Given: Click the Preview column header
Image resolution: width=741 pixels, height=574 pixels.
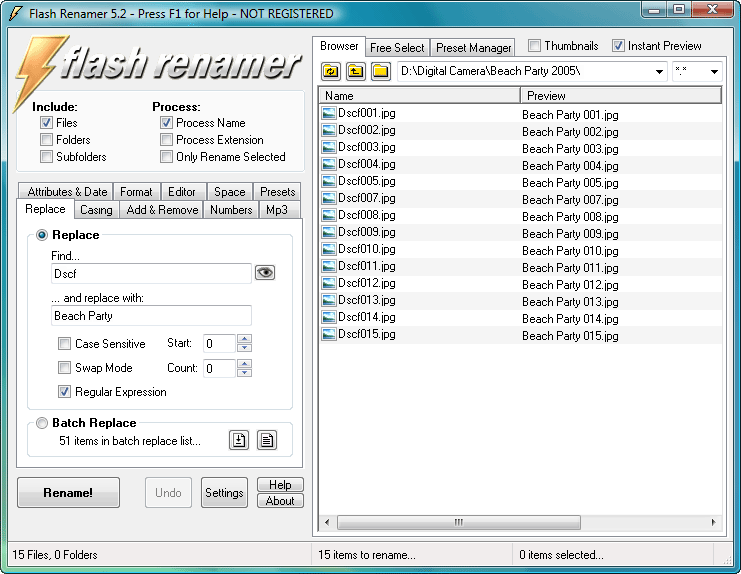Looking at the screenshot, I should tap(621, 95).
